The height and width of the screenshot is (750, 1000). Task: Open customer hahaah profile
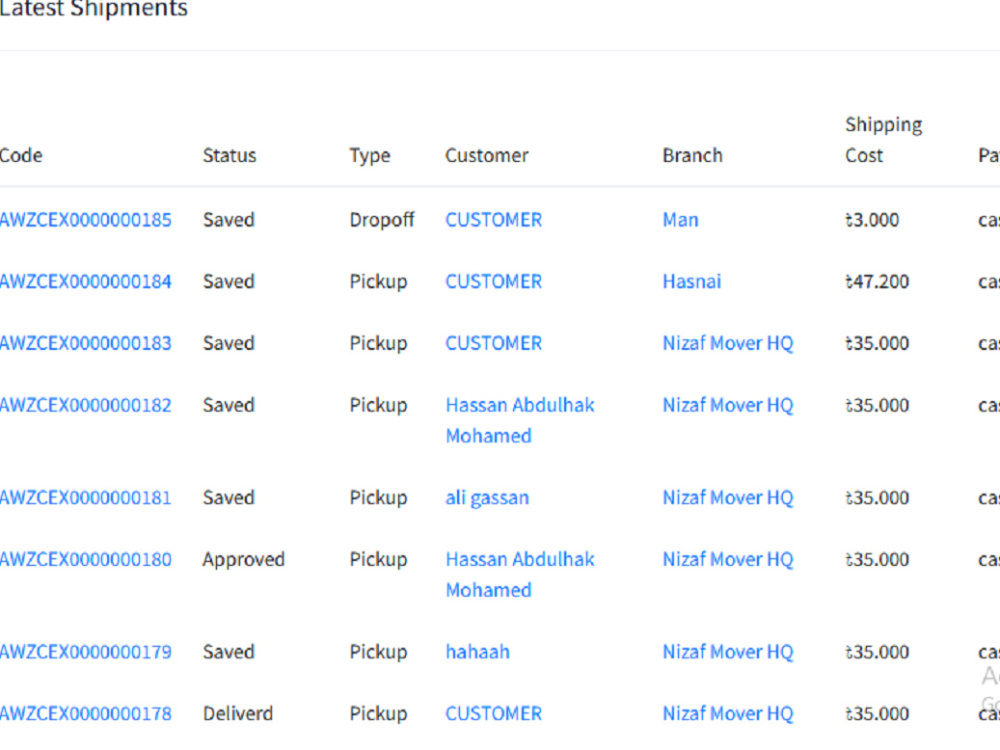tap(478, 652)
